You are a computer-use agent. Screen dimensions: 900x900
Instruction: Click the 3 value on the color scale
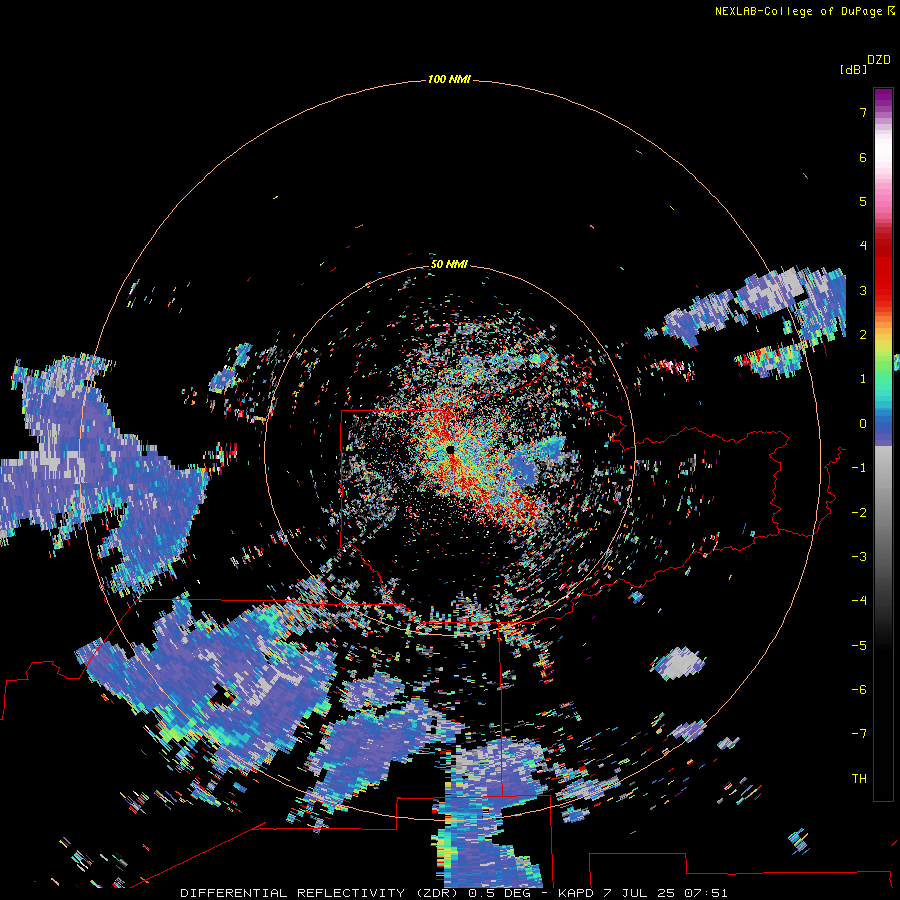pyautogui.click(x=863, y=290)
